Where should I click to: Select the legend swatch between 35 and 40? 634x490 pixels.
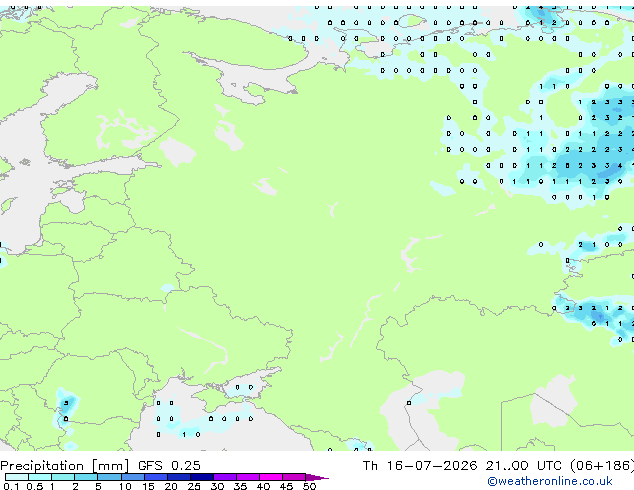tap(247, 477)
